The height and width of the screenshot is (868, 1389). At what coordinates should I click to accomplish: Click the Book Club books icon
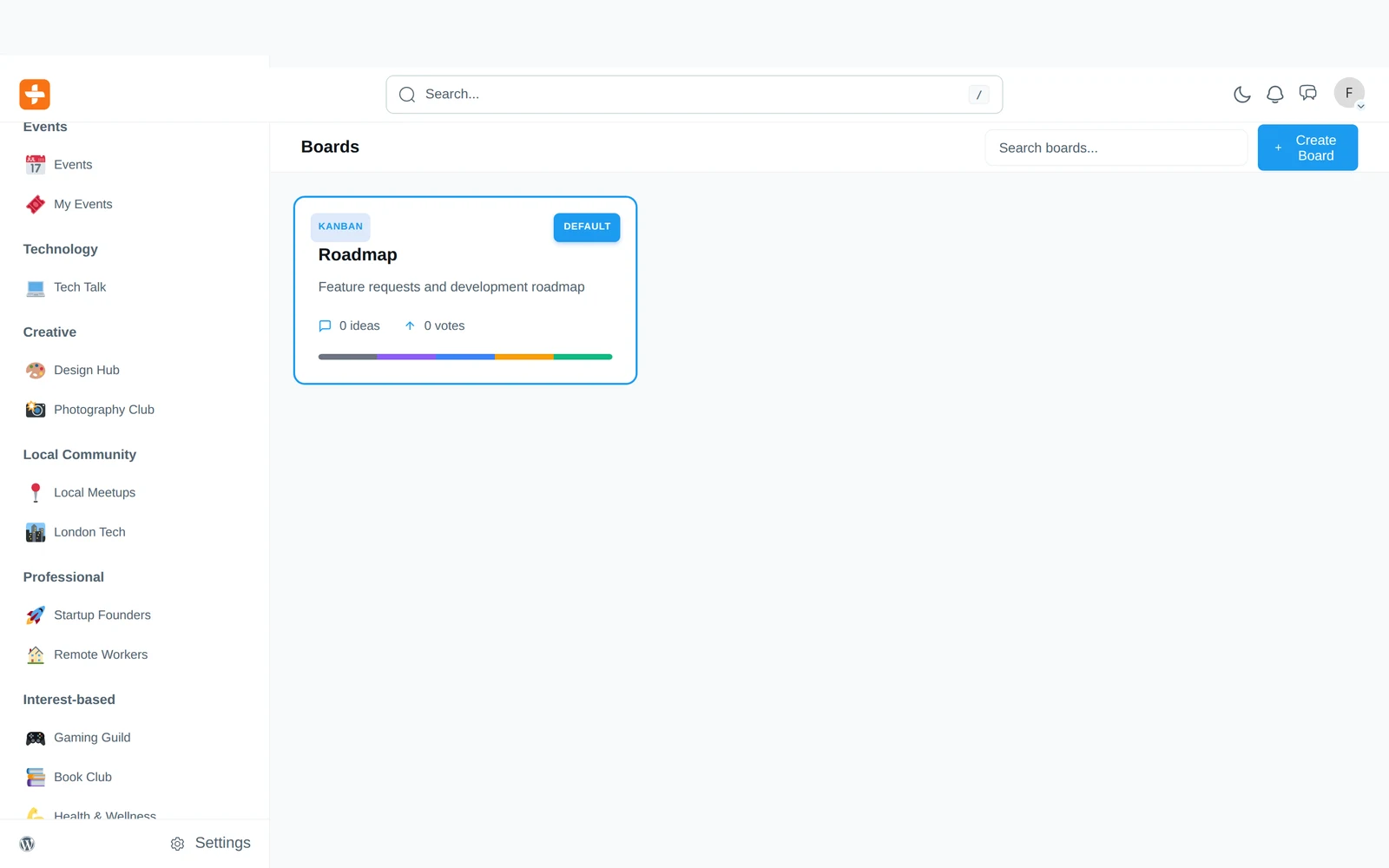click(x=36, y=778)
